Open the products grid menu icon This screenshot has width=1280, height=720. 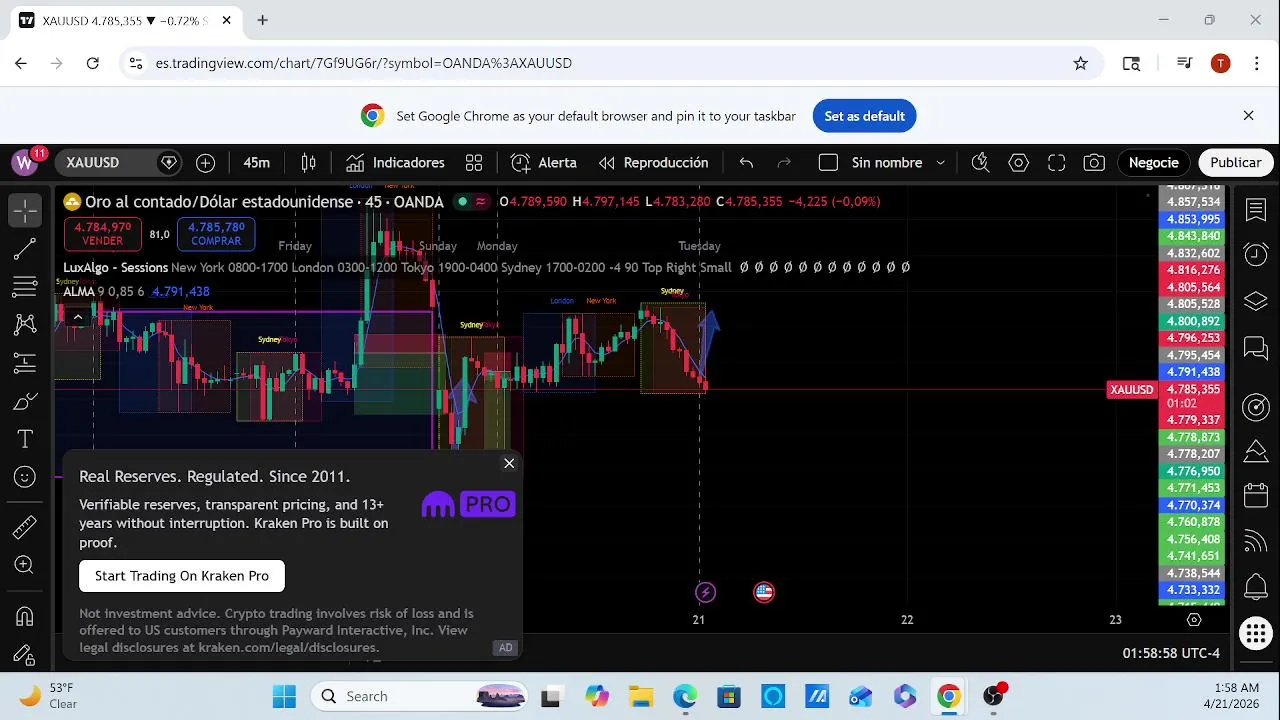[1256, 633]
